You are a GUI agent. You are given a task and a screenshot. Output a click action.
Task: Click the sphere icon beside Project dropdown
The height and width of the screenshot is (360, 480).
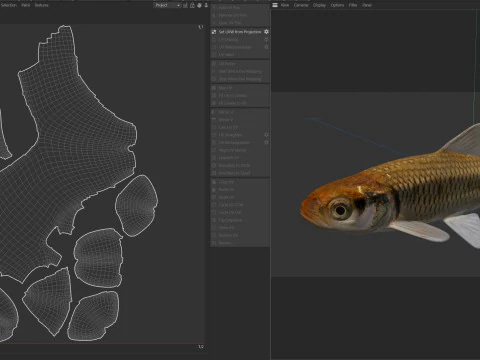199,5
